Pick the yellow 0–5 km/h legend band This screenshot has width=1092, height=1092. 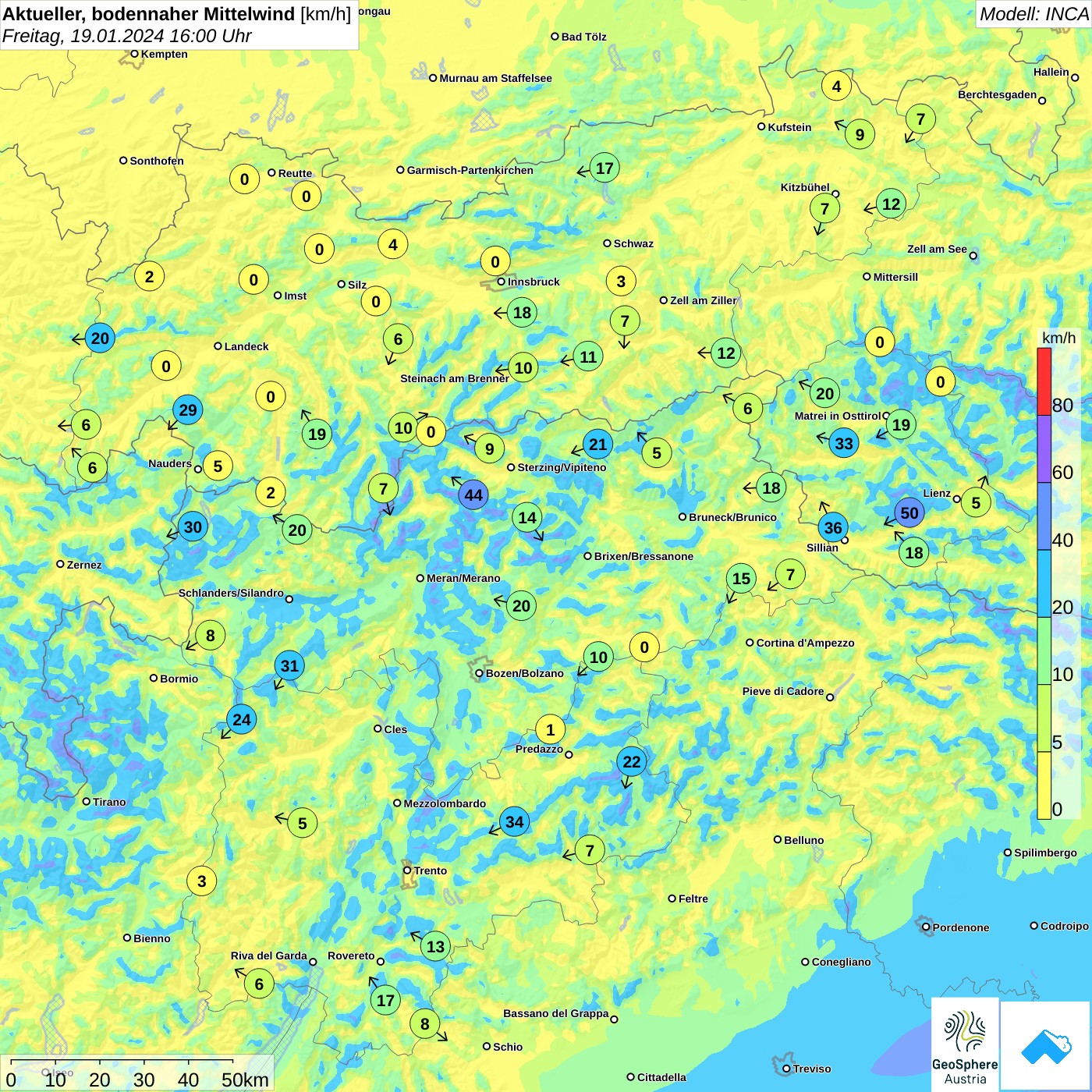pos(1044,785)
